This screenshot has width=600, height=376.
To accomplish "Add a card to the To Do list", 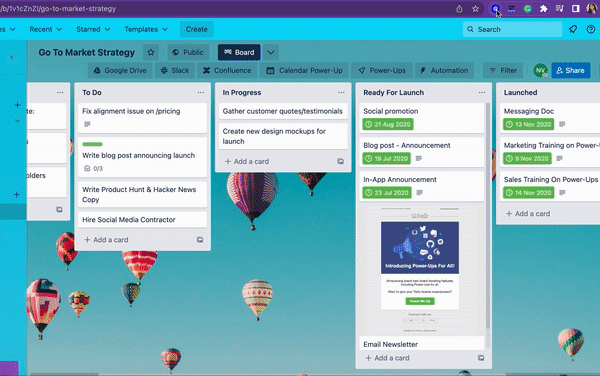I will (106, 240).
